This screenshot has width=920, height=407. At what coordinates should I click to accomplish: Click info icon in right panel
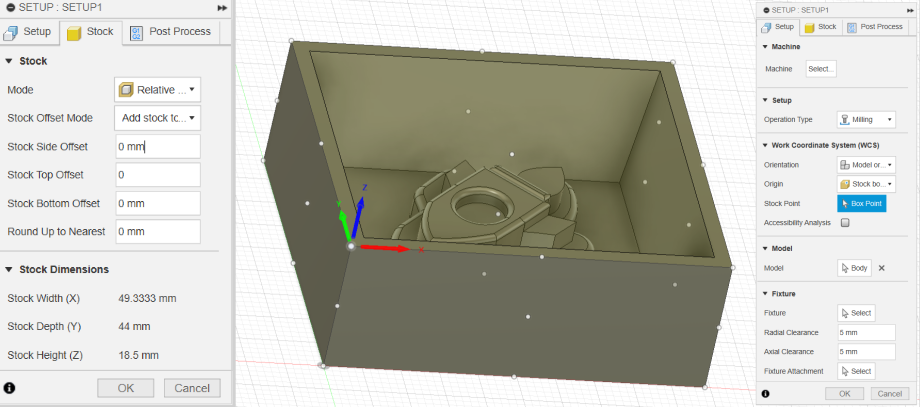765,394
